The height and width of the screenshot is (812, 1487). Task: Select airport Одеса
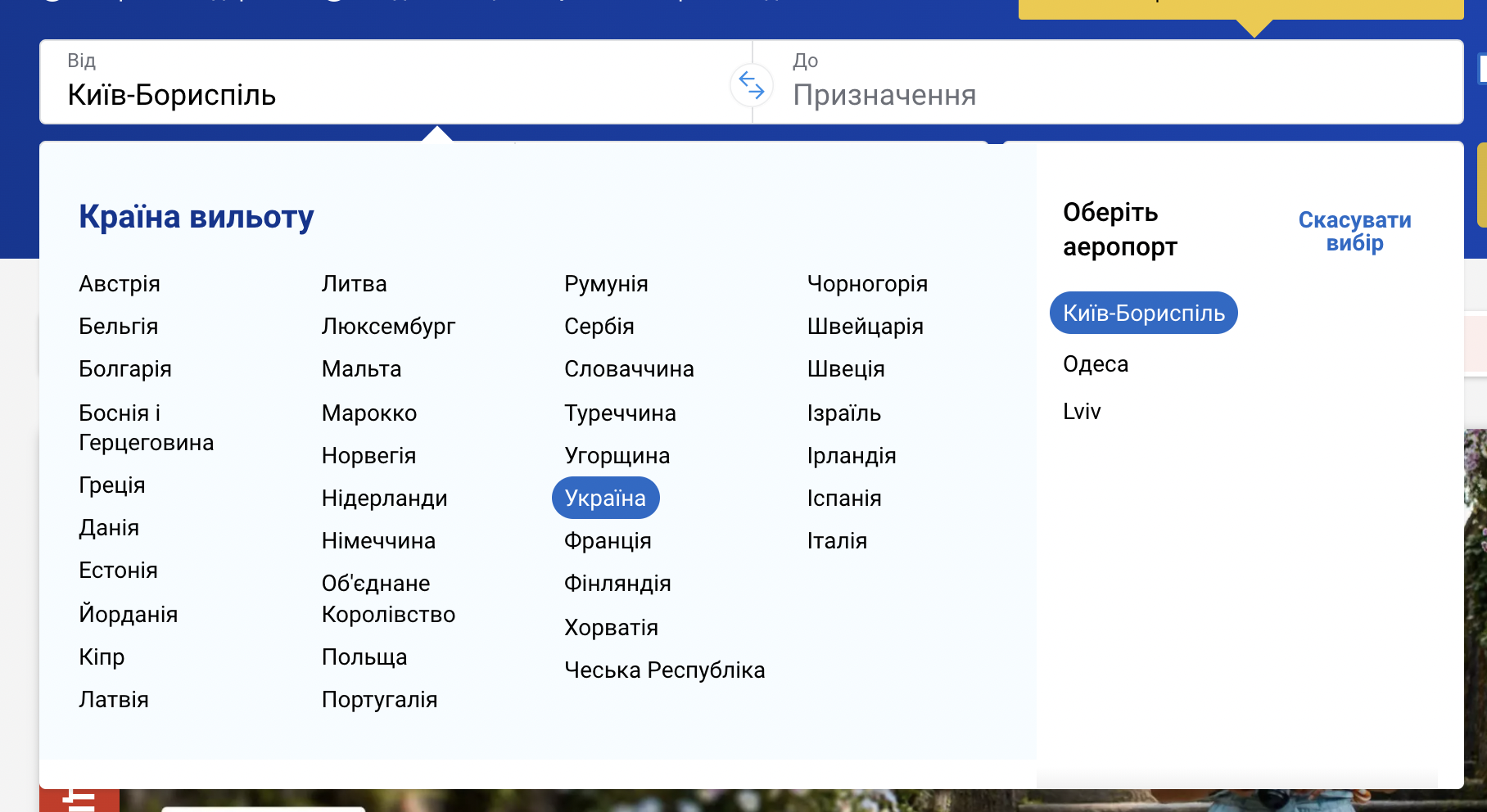tap(1096, 364)
